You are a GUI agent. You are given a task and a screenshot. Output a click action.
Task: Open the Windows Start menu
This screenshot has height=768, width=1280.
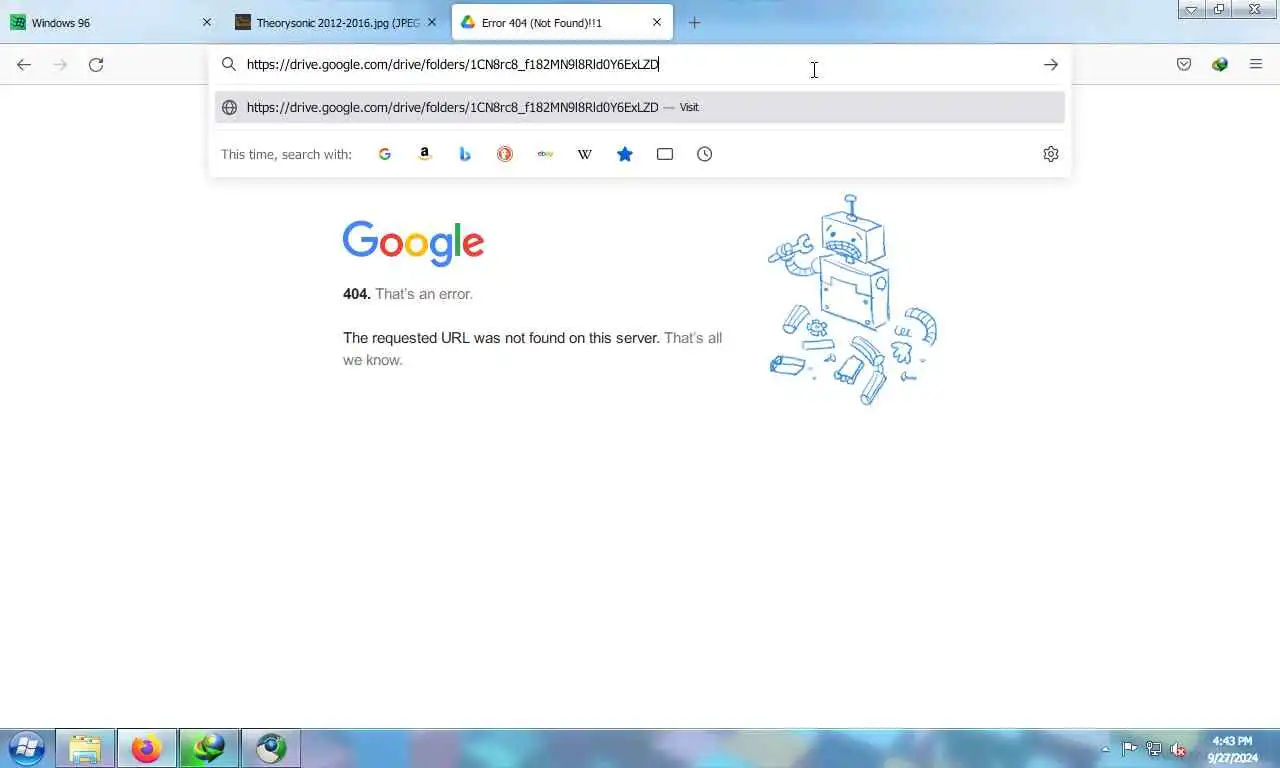(x=27, y=748)
